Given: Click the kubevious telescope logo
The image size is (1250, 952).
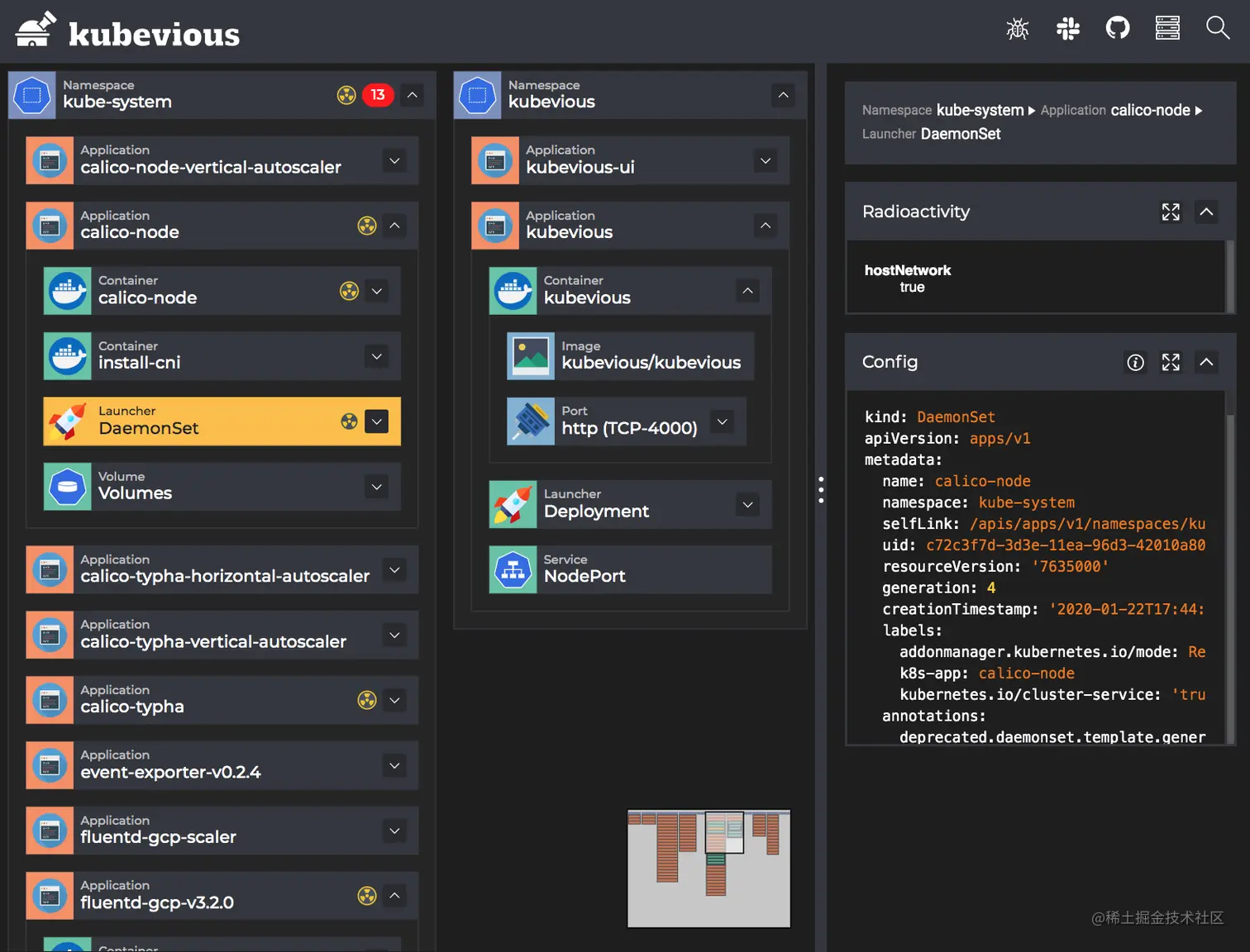Looking at the screenshot, I should pos(36,30).
